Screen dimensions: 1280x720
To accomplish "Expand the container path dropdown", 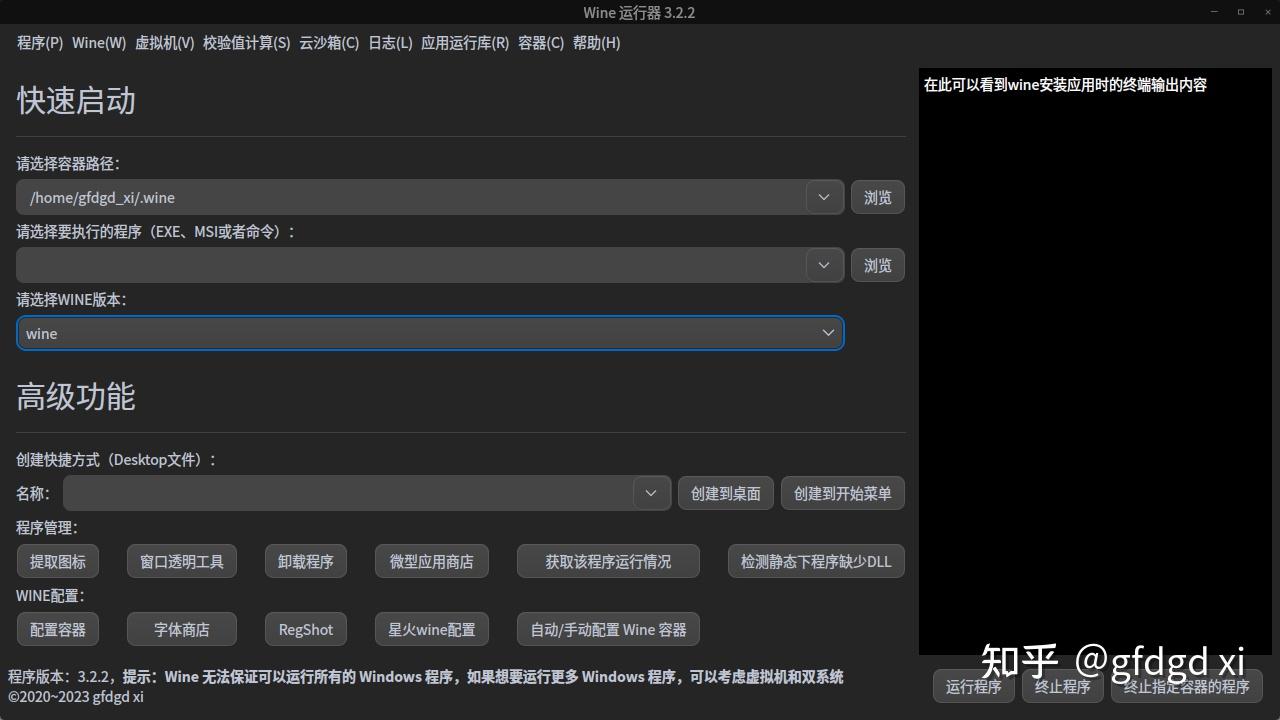I will 823,197.
